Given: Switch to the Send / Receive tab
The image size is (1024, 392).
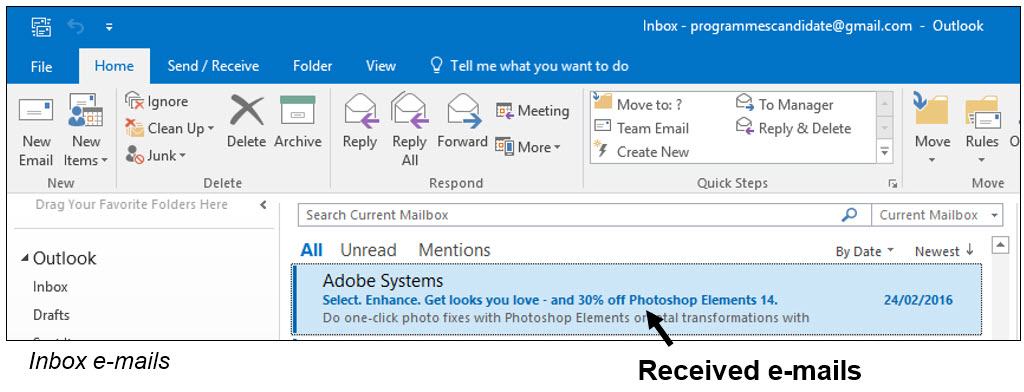Looking at the screenshot, I should point(213,66).
